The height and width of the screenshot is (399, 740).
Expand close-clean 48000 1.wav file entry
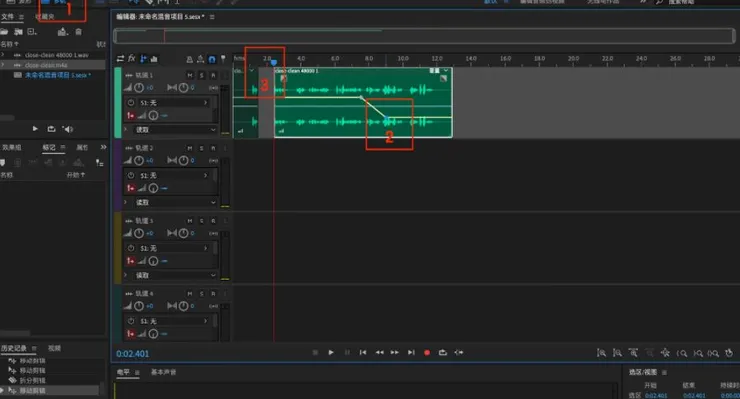[3, 55]
